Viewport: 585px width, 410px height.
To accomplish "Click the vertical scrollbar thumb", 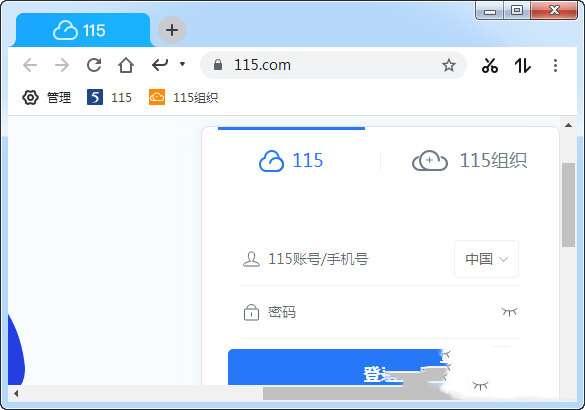I will click(x=569, y=205).
